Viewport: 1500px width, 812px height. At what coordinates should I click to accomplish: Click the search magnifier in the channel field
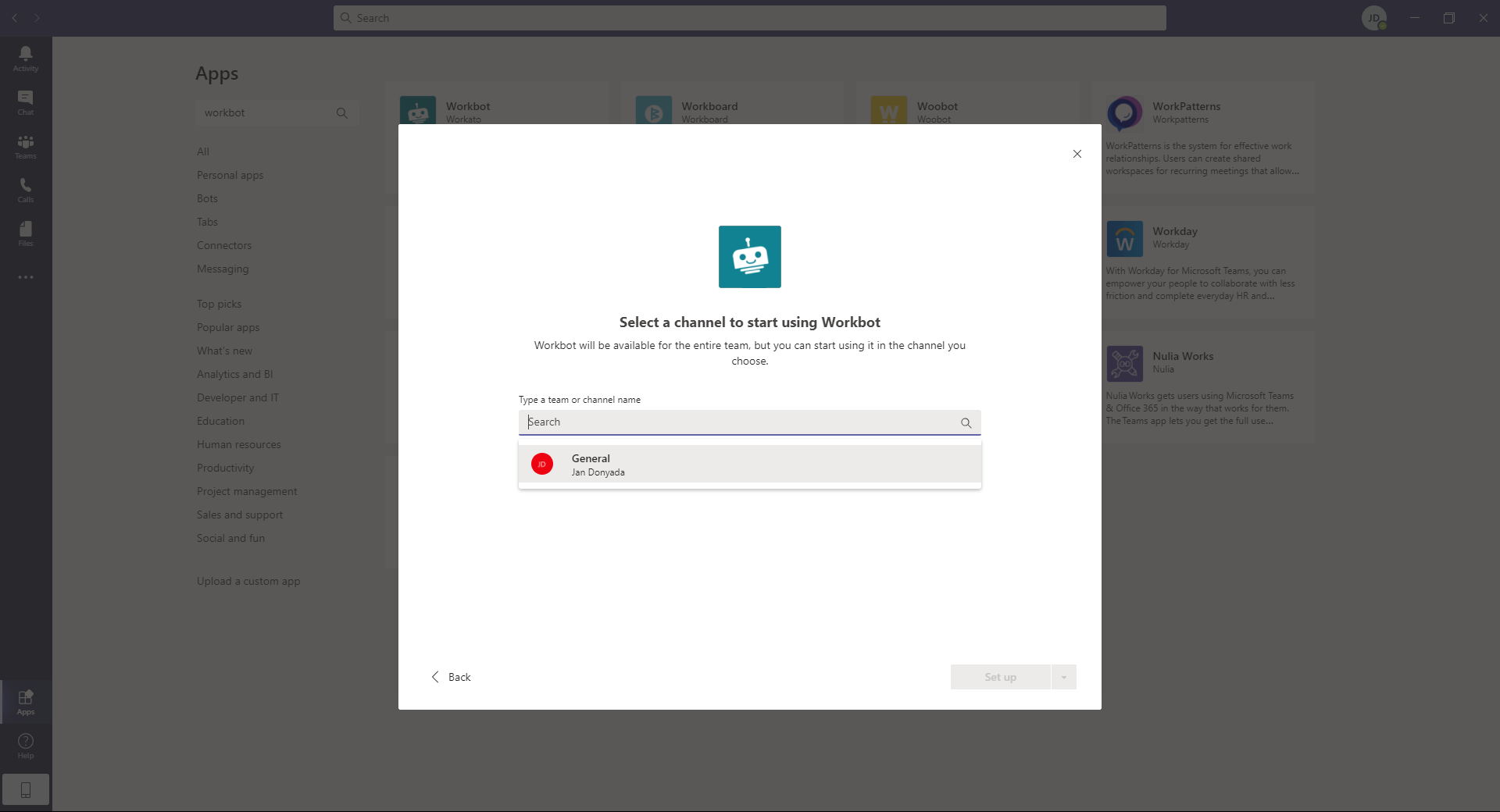pos(966,422)
